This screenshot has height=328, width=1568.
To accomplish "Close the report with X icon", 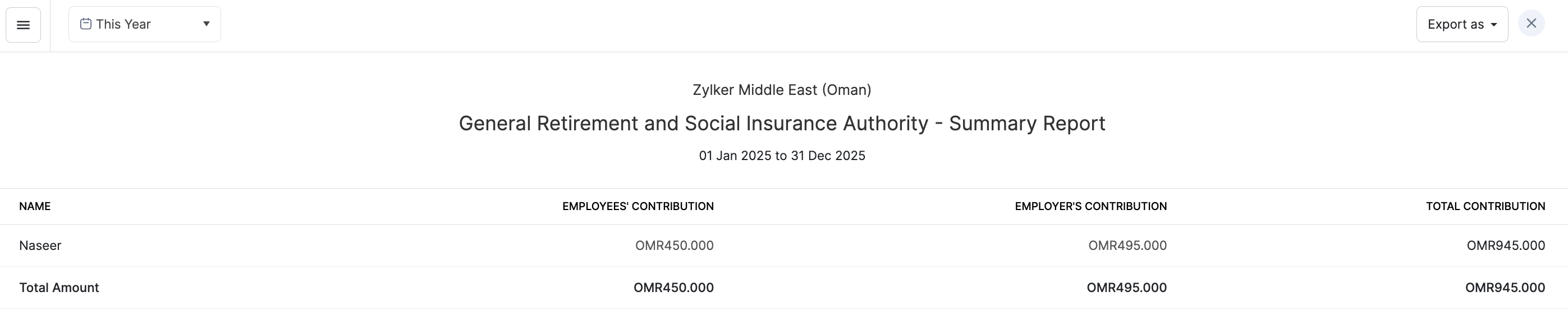I will tap(1532, 23).
